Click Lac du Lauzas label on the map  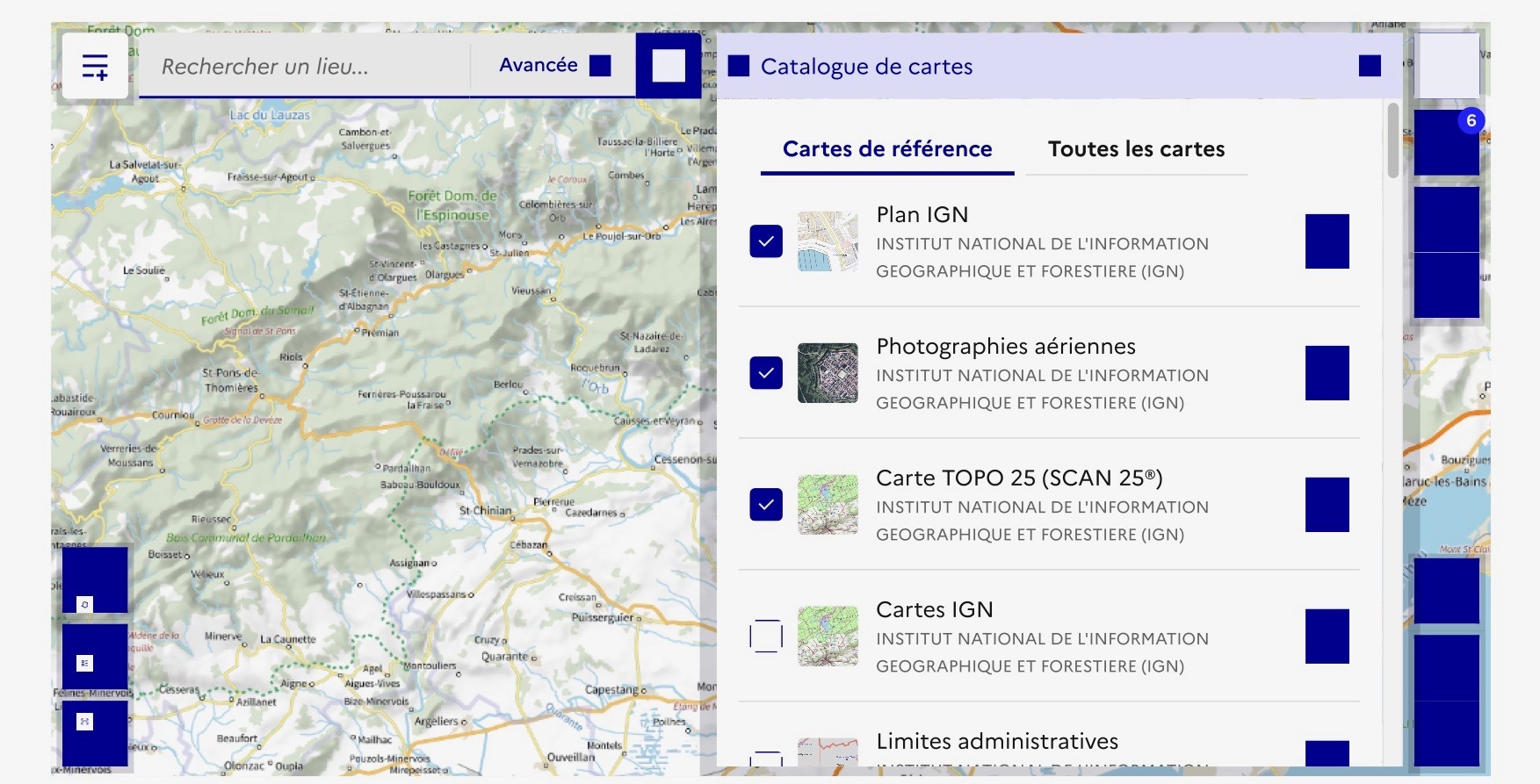270,115
